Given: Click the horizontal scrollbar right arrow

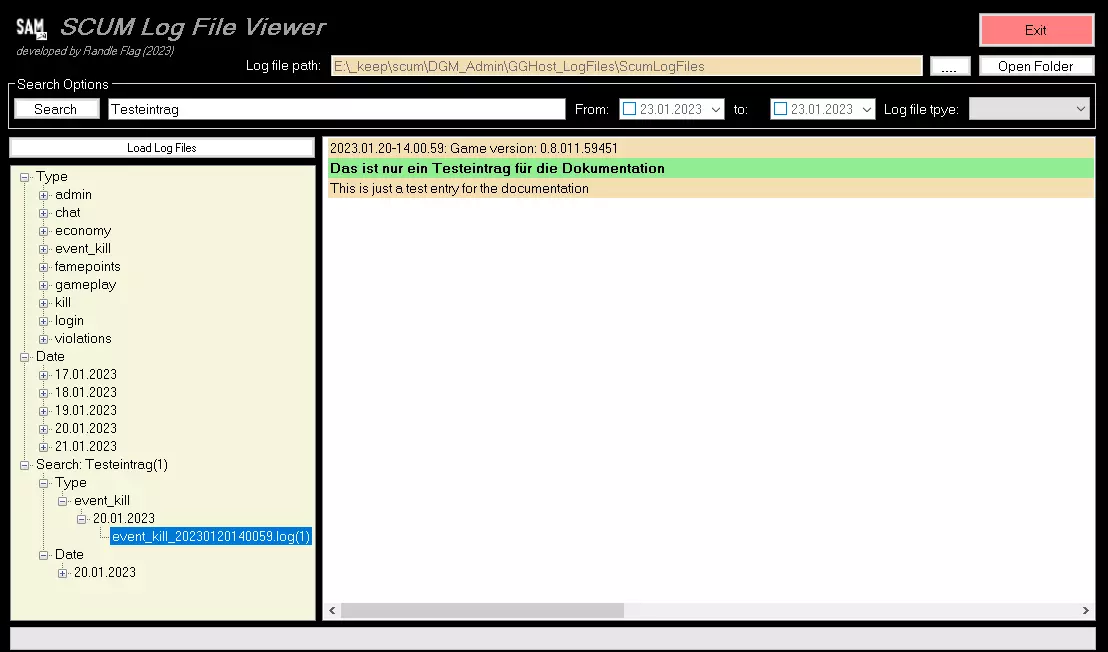Looking at the screenshot, I should [1086, 610].
